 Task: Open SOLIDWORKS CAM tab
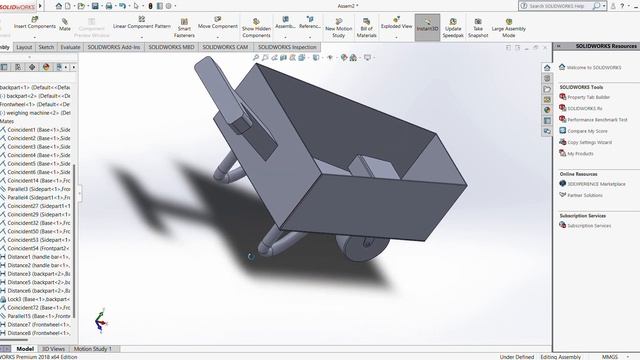[x=225, y=47]
